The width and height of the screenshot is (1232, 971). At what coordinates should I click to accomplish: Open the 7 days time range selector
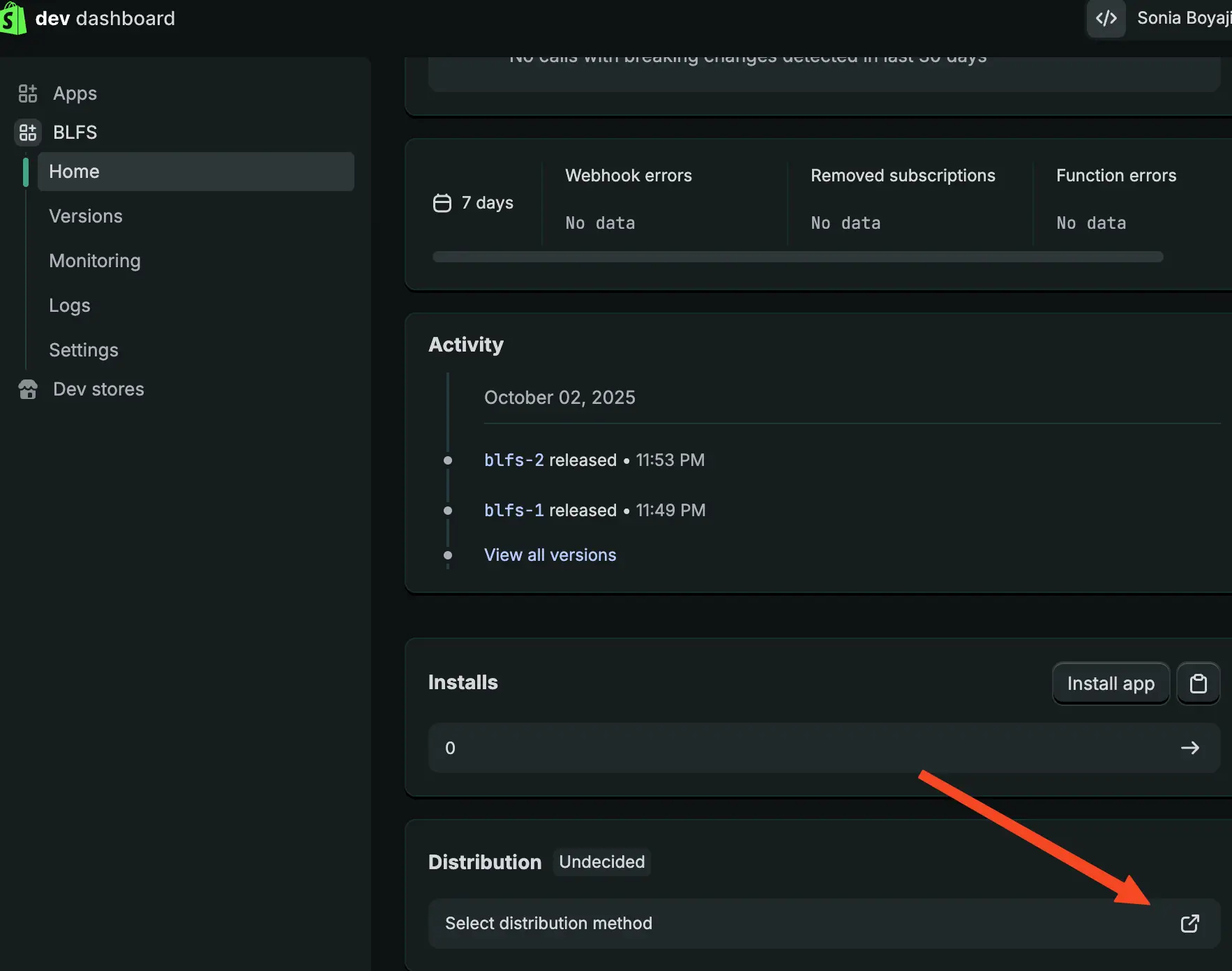(486, 203)
